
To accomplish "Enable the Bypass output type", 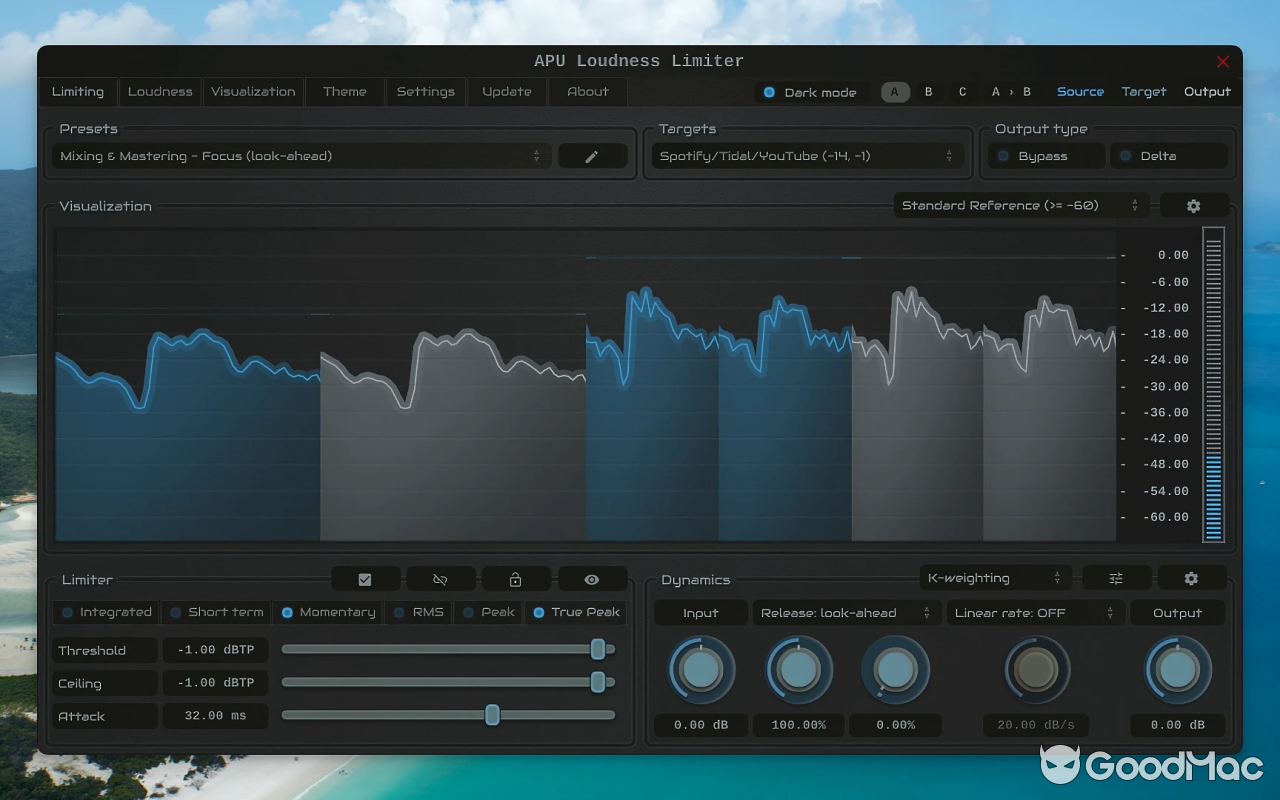I will (1045, 156).
